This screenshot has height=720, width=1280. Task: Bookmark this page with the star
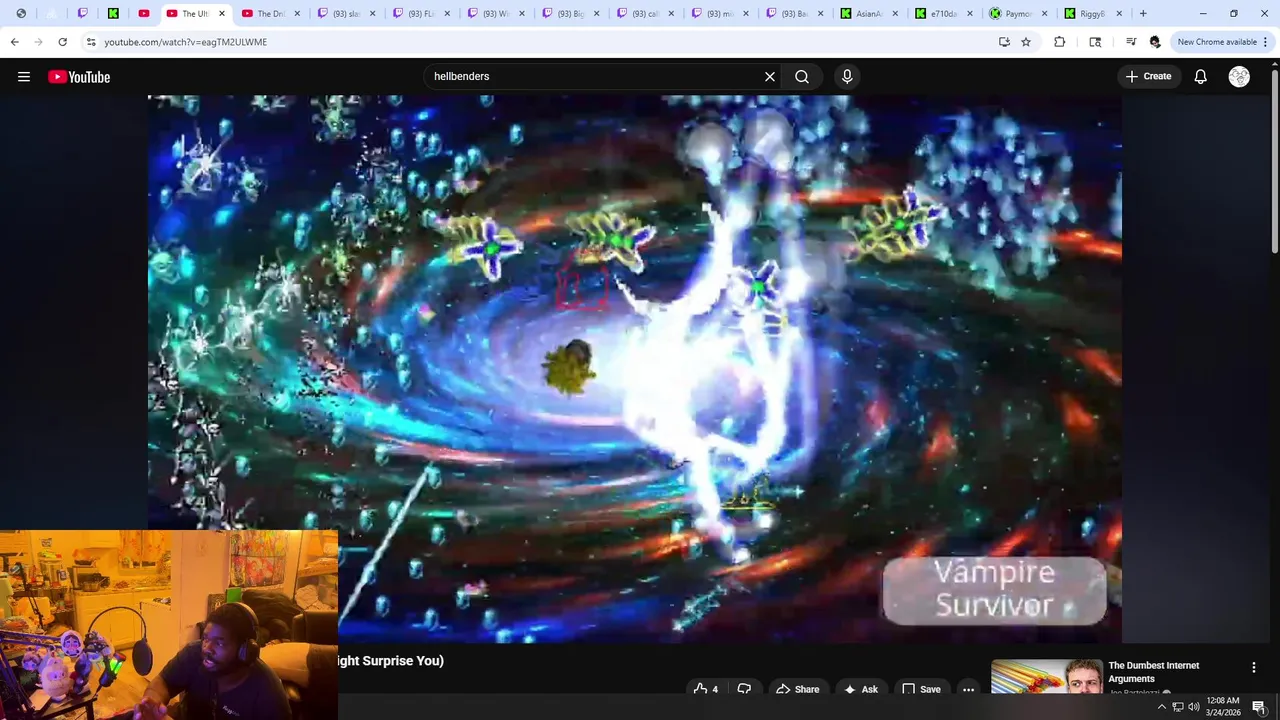coord(1026,42)
